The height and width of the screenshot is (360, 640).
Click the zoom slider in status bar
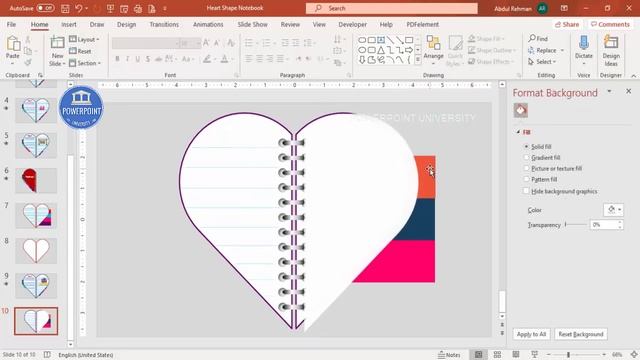point(577,355)
